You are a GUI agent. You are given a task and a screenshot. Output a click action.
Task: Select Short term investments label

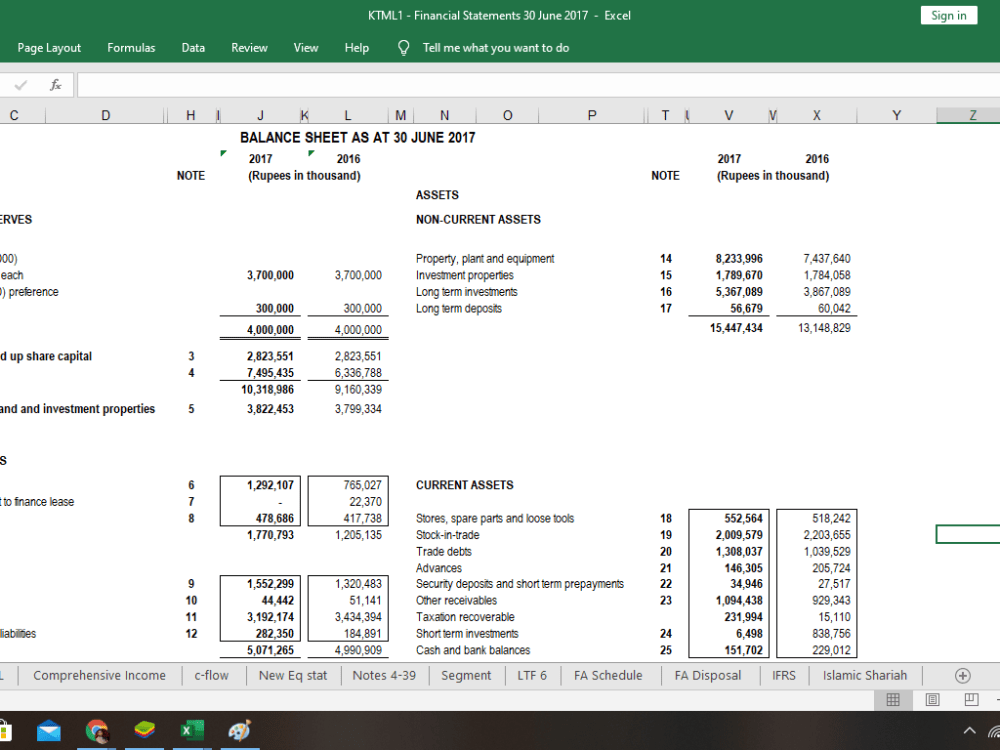pyautogui.click(x=467, y=633)
